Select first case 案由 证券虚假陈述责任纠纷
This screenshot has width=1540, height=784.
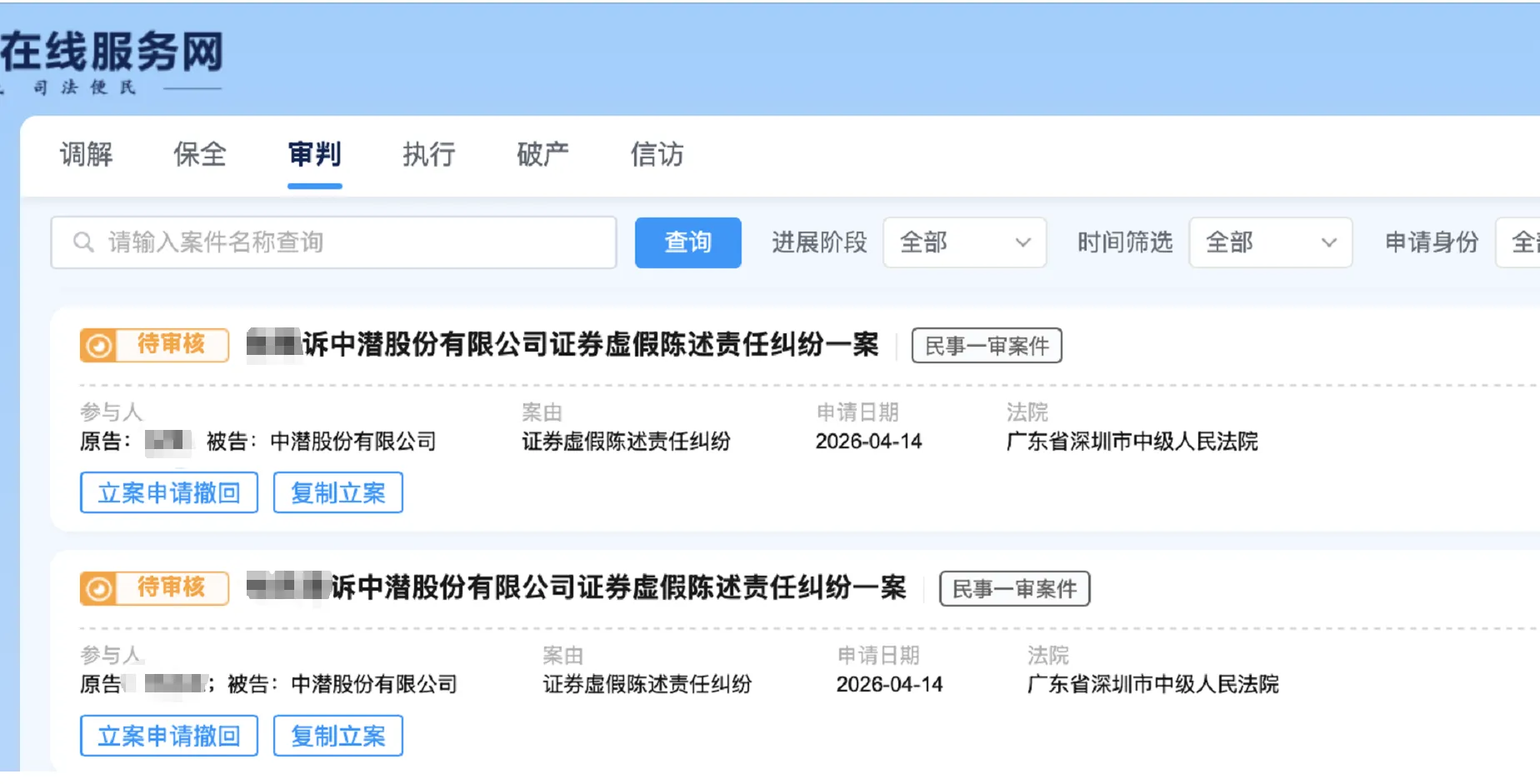(626, 442)
